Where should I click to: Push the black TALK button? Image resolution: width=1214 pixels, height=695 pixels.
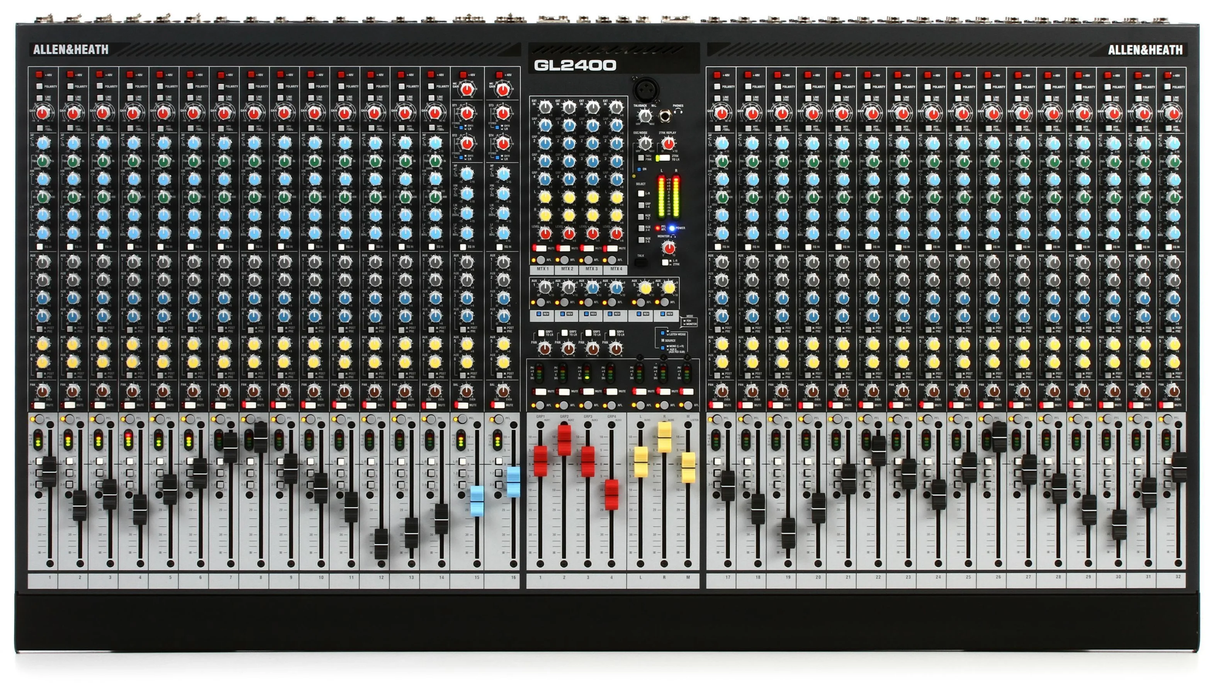click(641, 260)
